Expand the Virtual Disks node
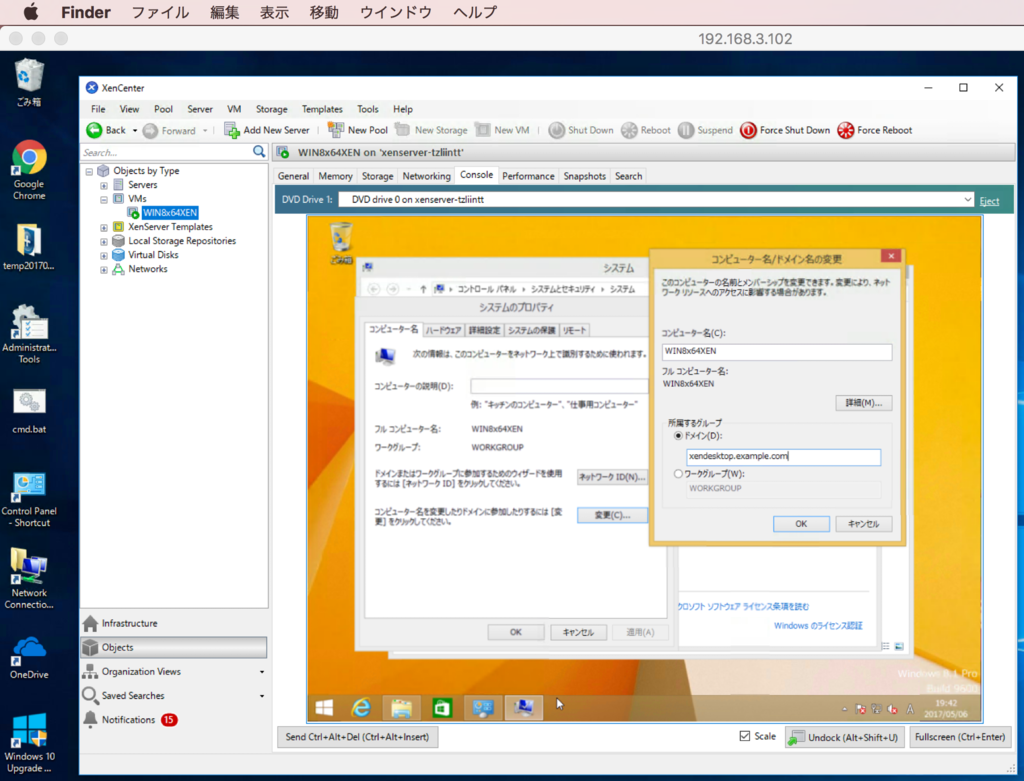 pos(104,255)
